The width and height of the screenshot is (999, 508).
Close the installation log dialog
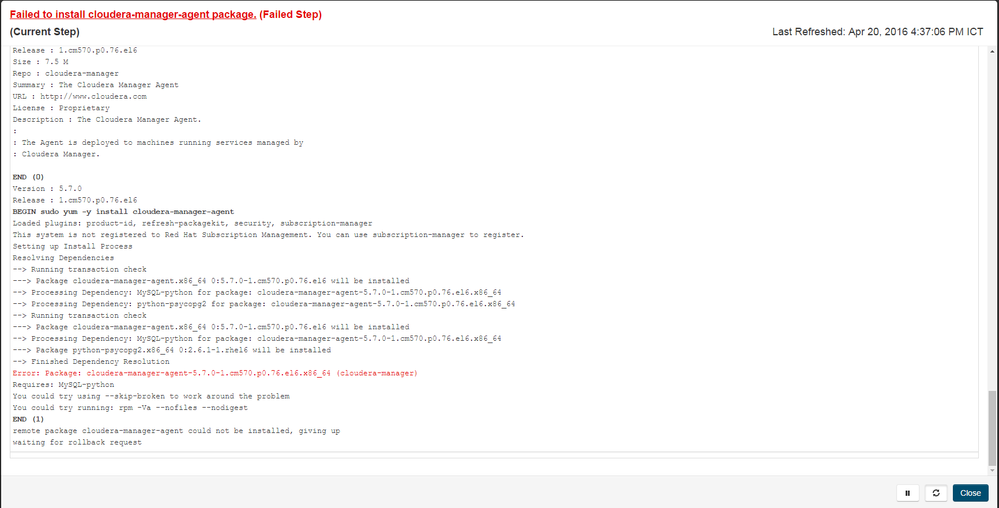tap(970, 493)
